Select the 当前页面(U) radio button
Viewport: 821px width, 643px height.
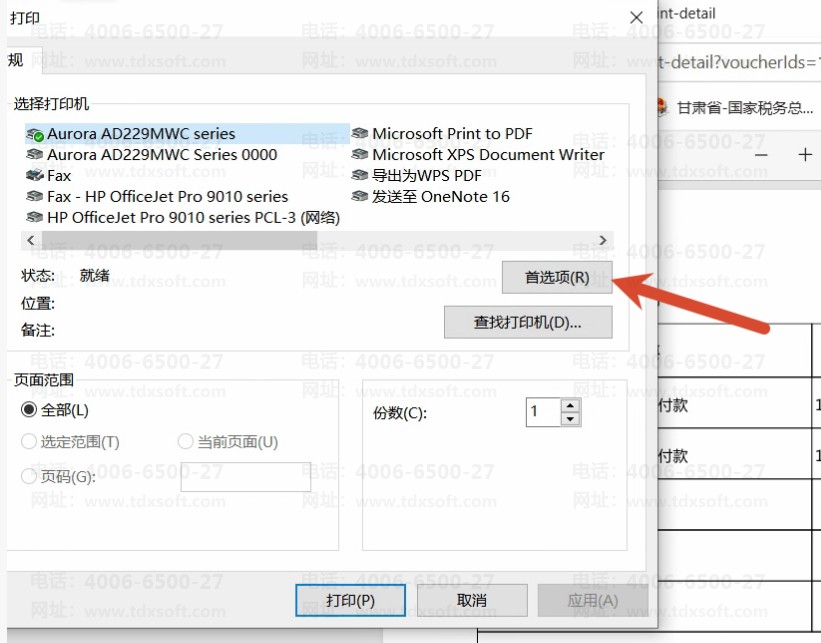coord(185,441)
